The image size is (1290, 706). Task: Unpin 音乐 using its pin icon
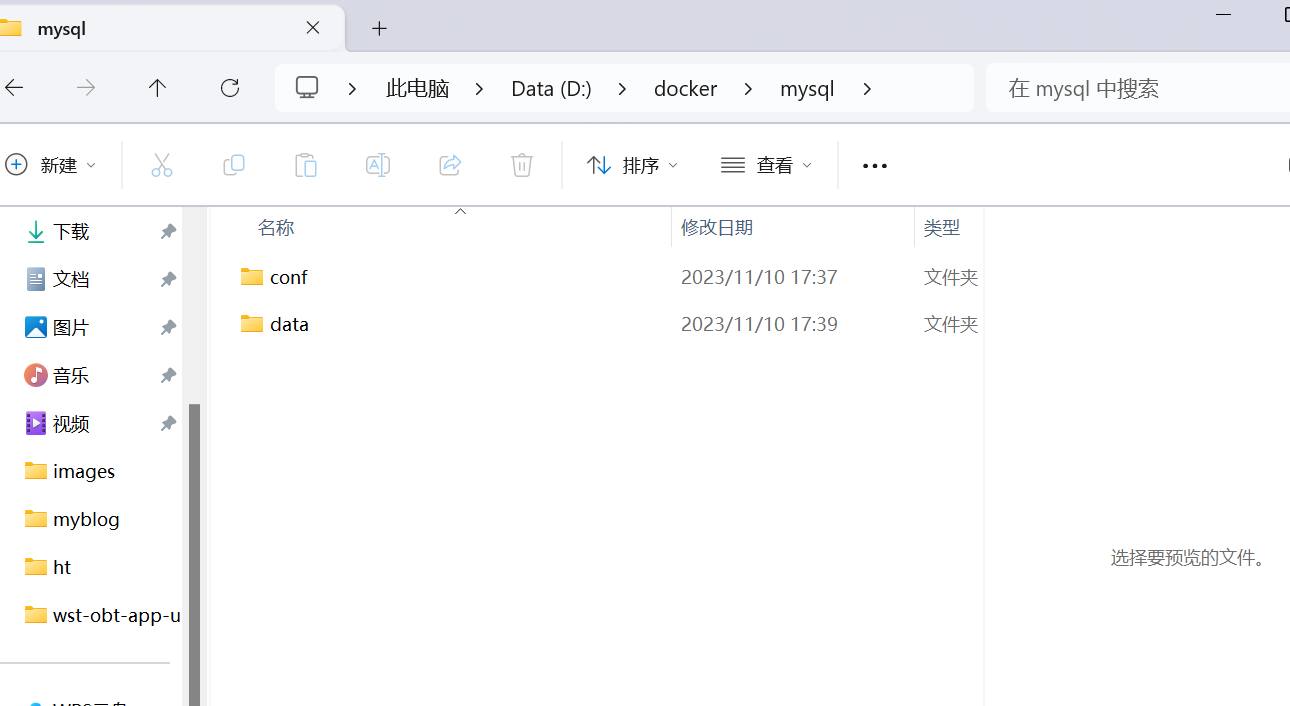[168, 375]
